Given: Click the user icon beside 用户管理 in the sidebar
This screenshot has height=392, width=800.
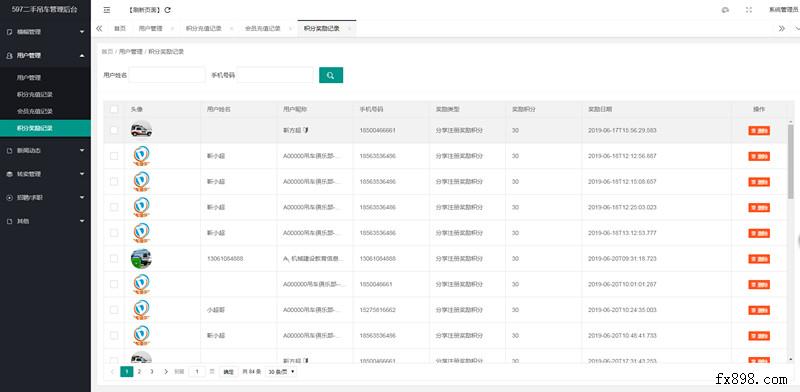Looking at the screenshot, I should pyautogui.click(x=9, y=56).
